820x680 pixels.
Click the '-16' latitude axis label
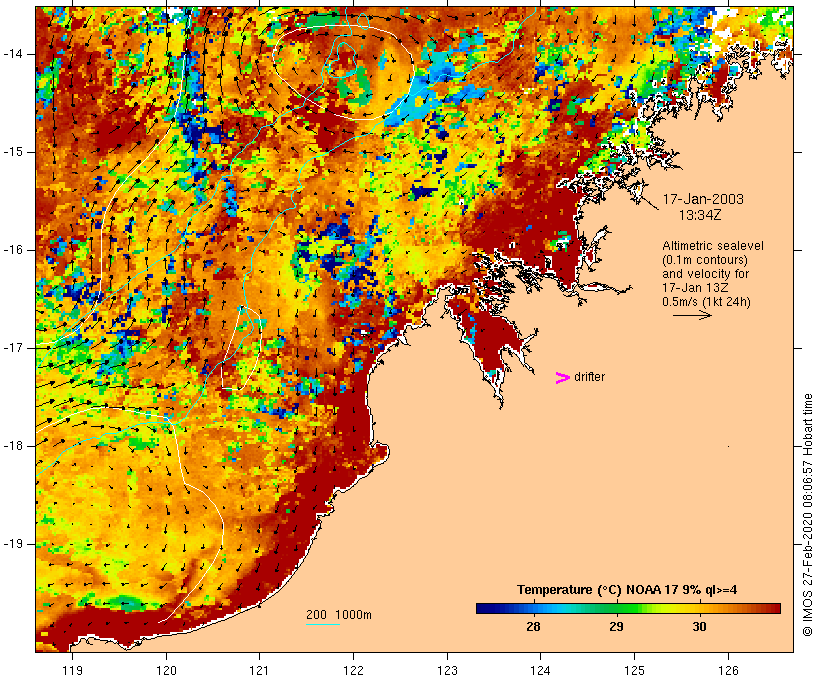(13, 250)
